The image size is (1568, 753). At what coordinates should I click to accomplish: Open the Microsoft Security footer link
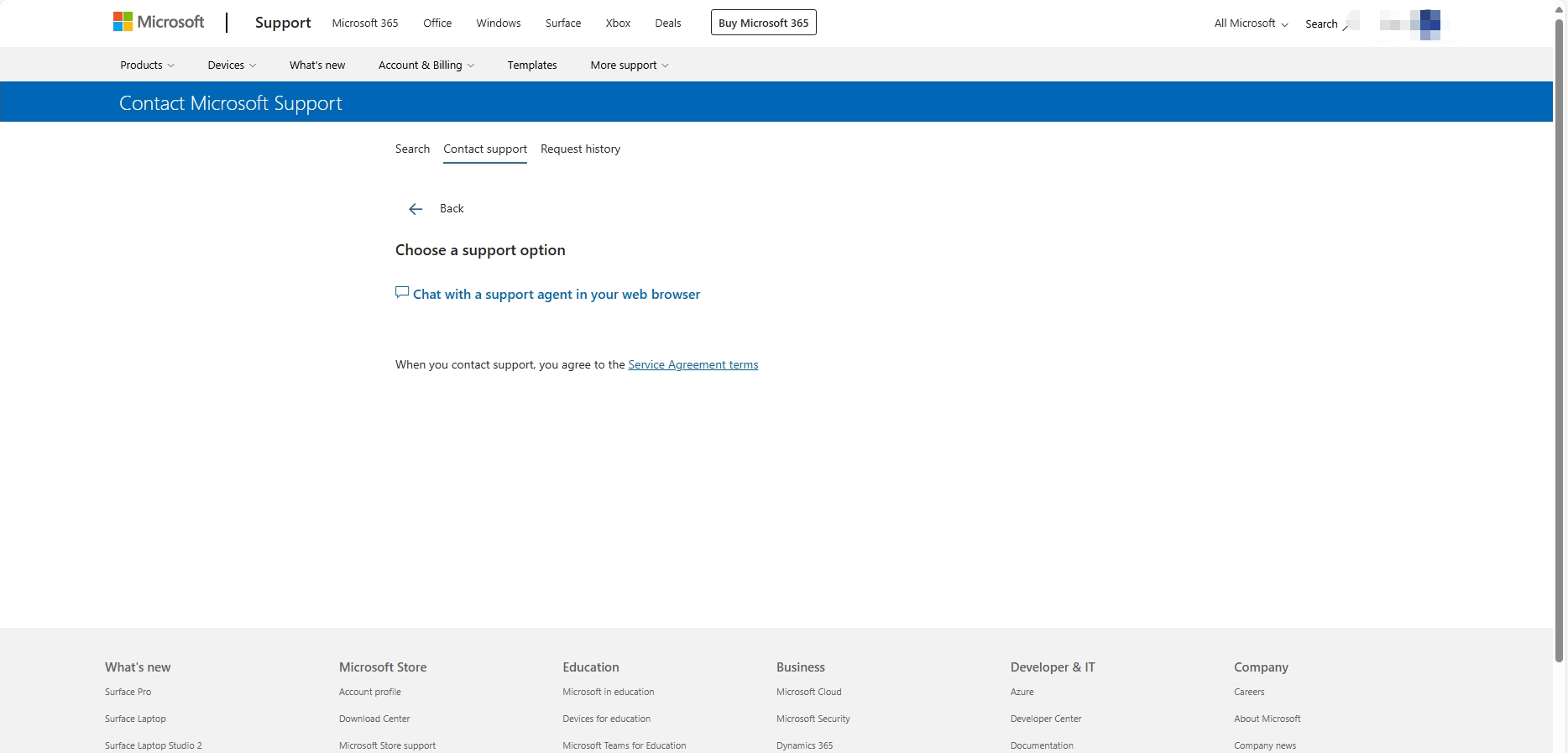[813, 719]
